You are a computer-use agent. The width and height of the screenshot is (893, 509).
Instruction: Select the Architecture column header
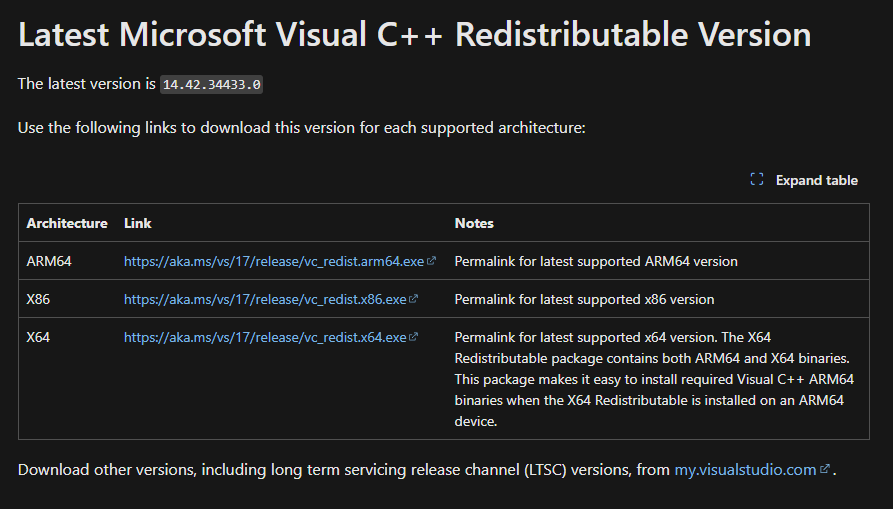[67, 223]
